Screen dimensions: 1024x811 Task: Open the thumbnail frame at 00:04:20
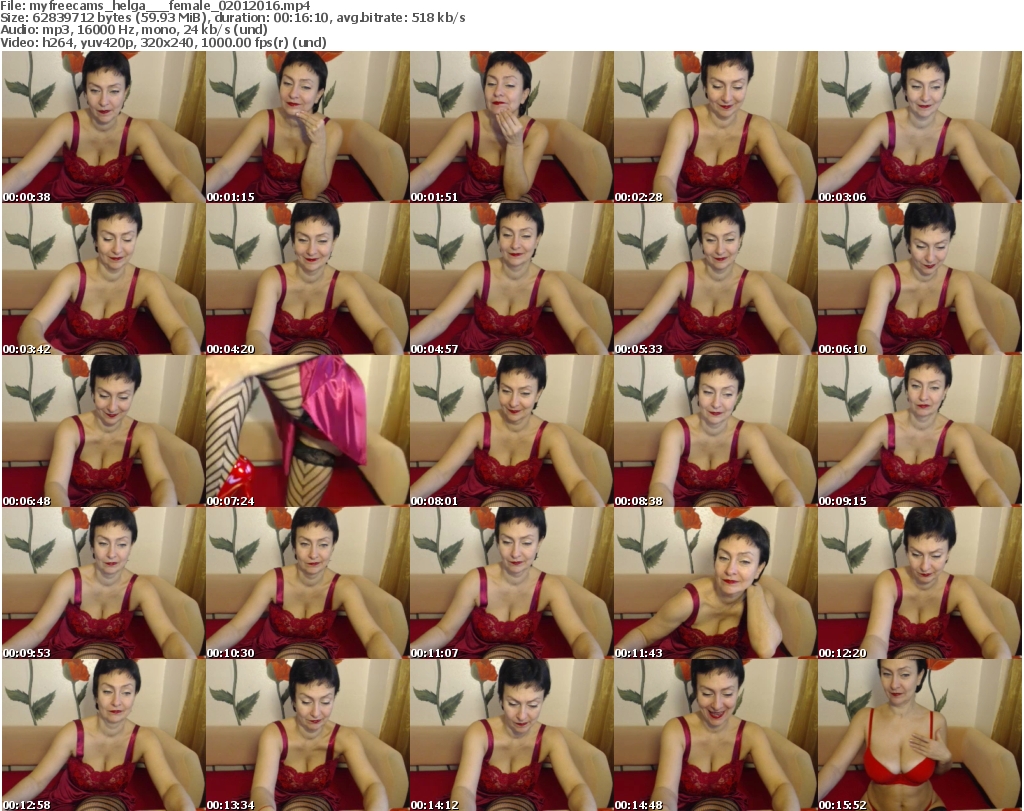tap(308, 279)
